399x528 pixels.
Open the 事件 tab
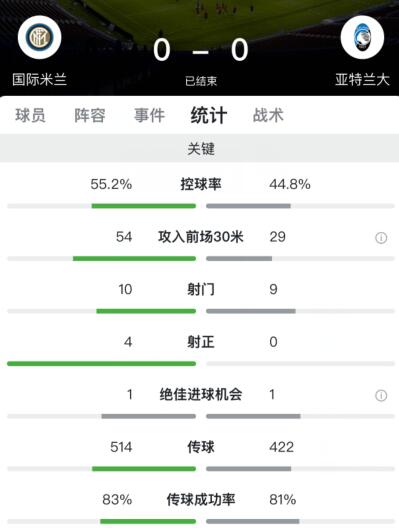point(149,116)
